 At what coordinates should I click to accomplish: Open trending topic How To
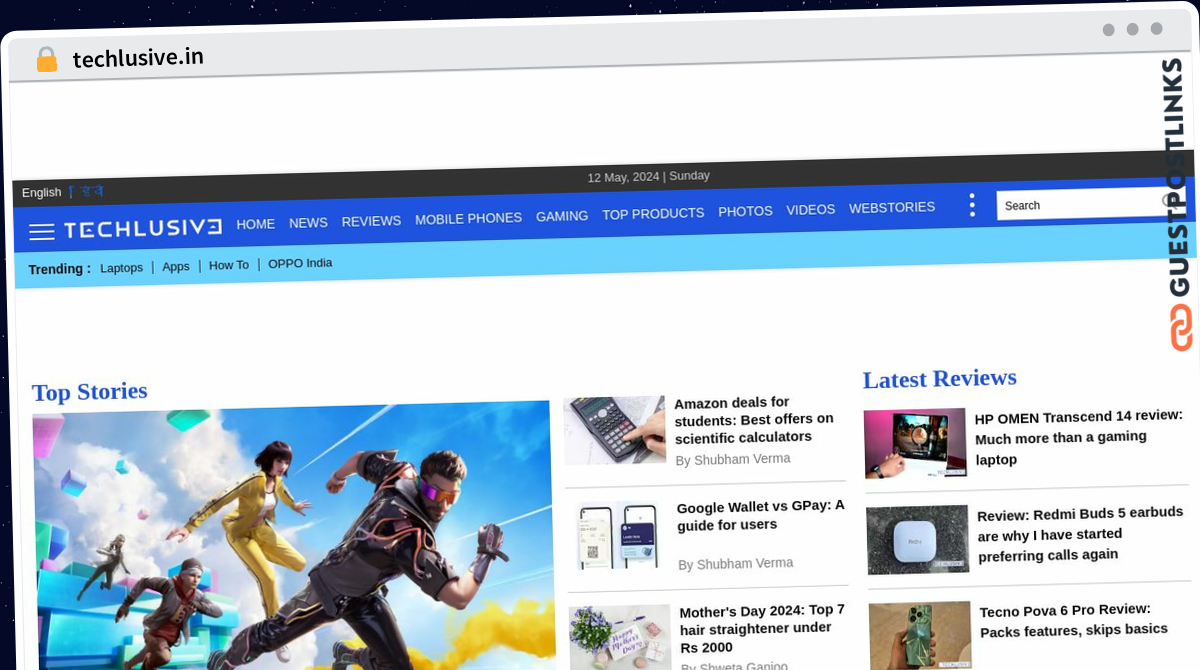tap(229, 265)
